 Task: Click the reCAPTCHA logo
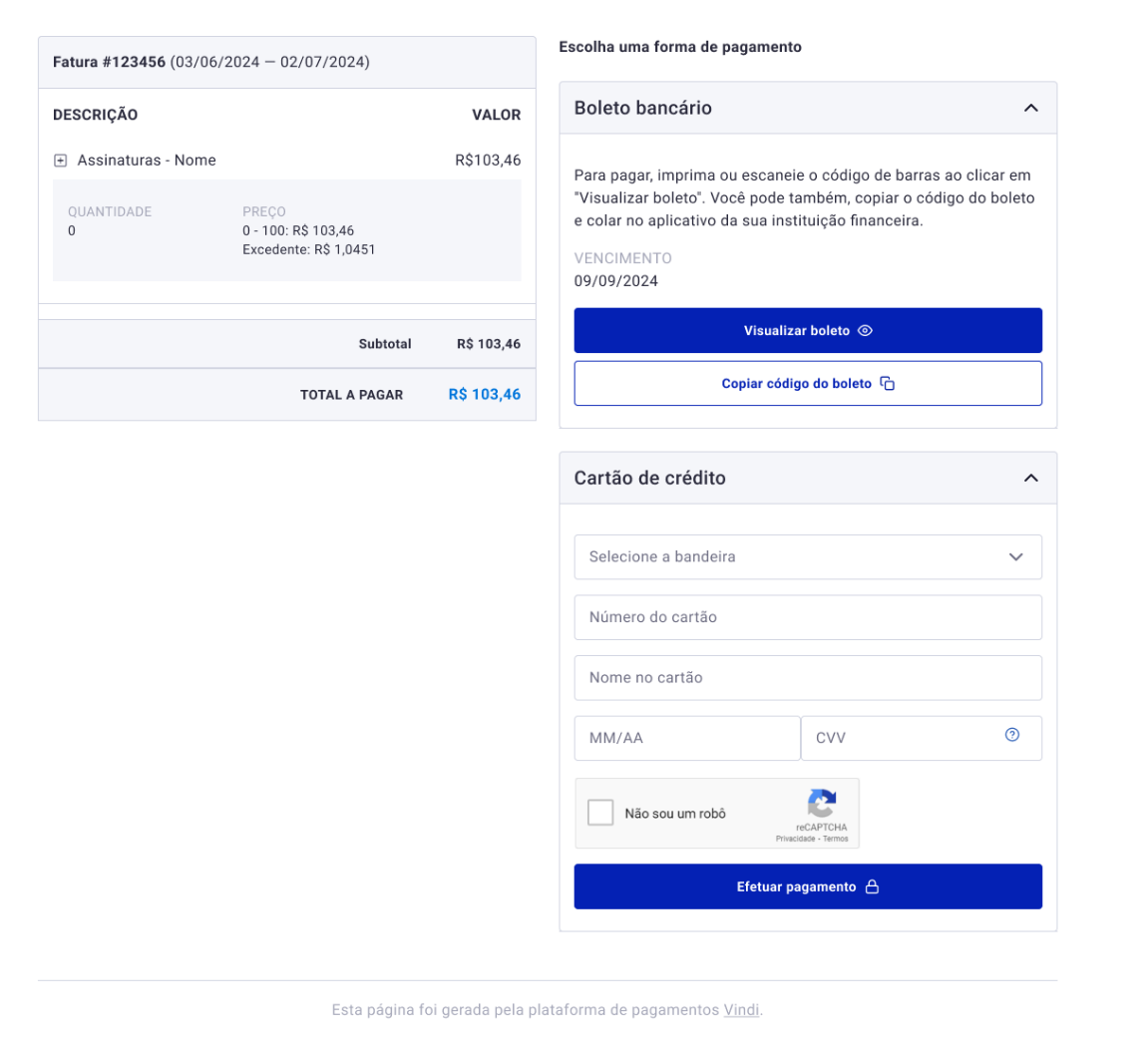click(822, 804)
